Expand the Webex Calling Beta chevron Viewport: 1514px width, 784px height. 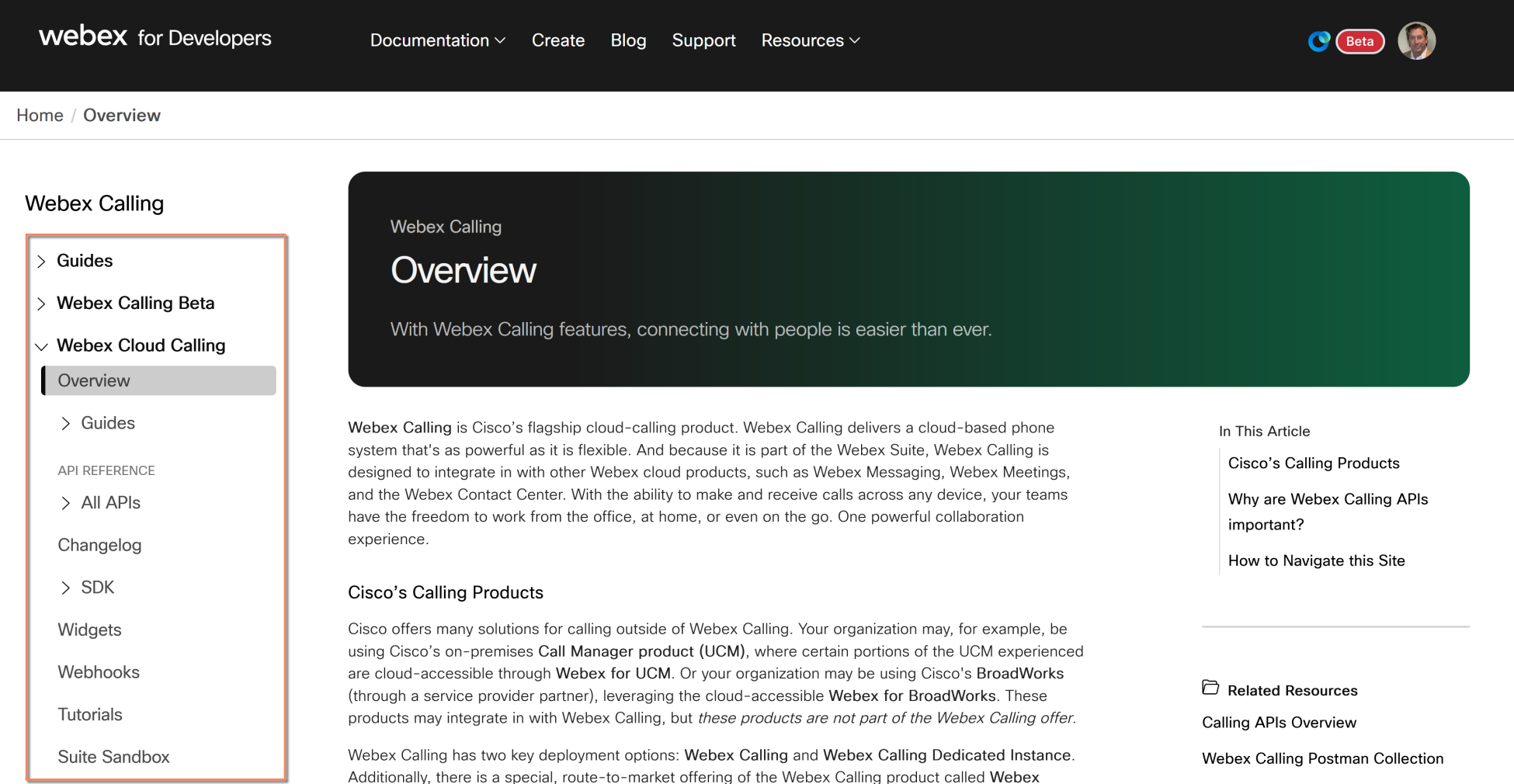41,304
